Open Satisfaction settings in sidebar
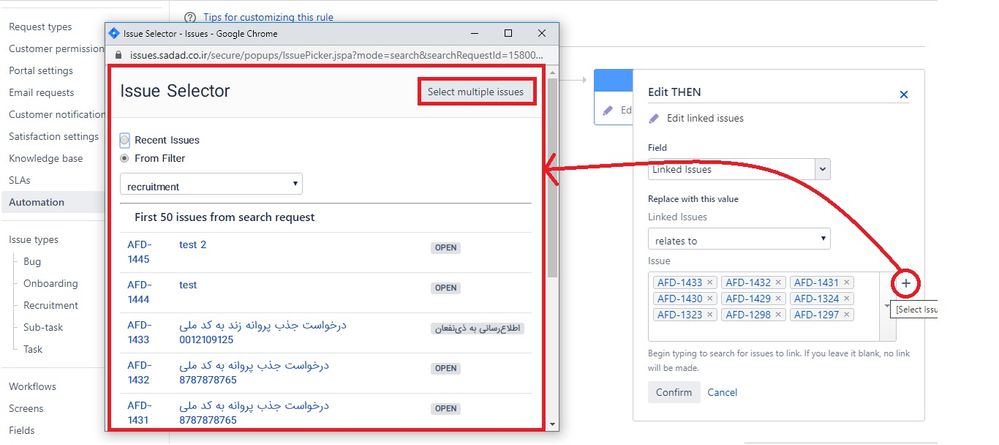This screenshot has width=999, height=445. [54, 136]
